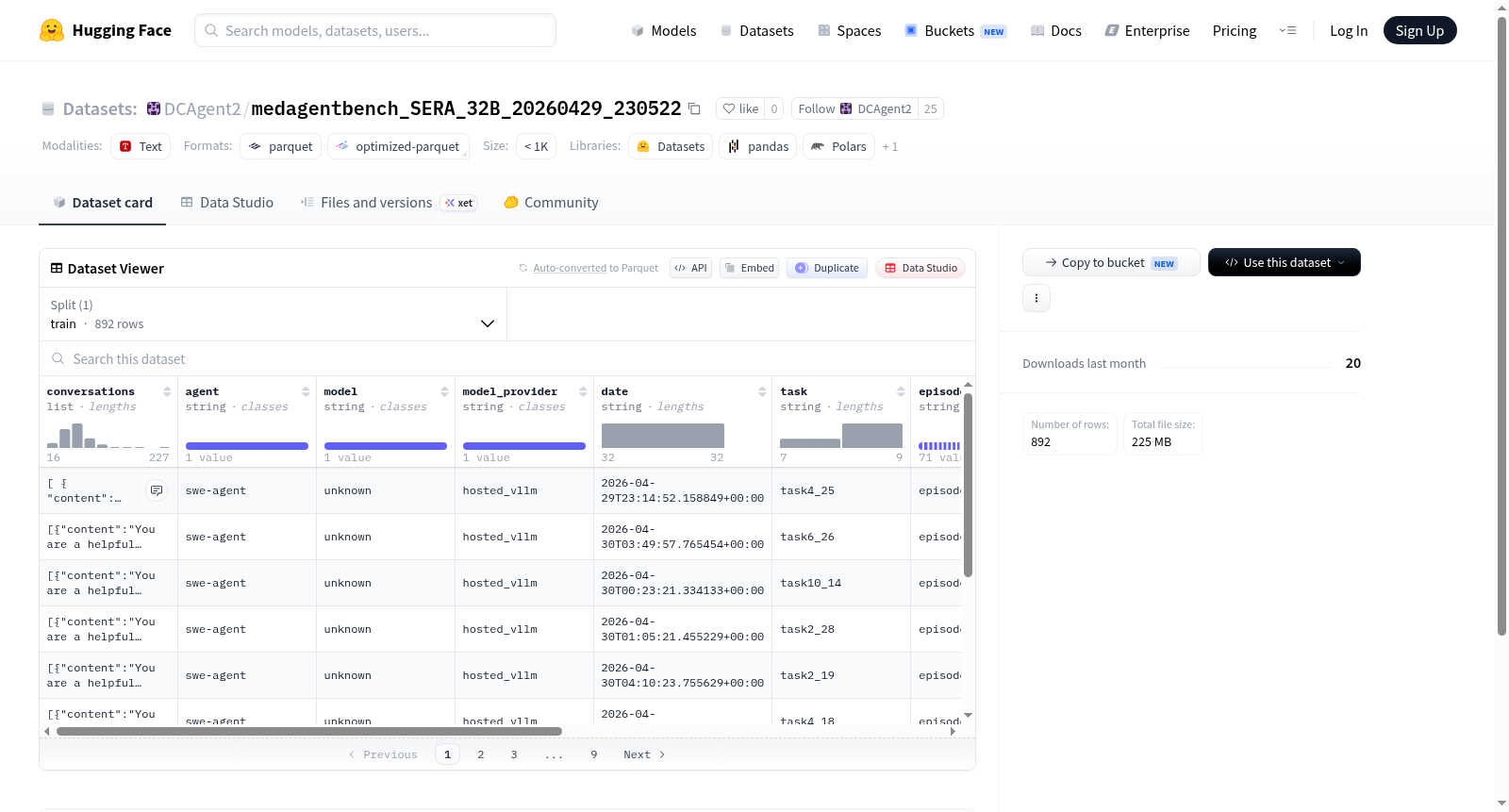The height and width of the screenshot is (812, 1509).
Task: Open the conversation viewer icon in first row
Action: 157,490
